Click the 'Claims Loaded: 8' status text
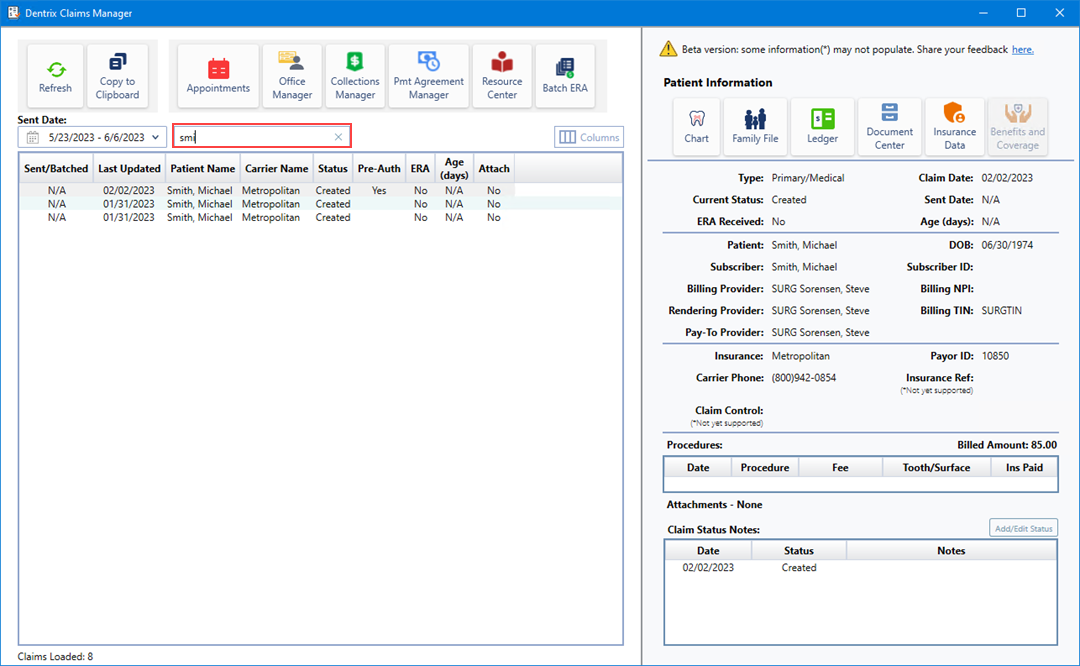Viewport: 1080px width, 666px height. click(x=55, y=656)
